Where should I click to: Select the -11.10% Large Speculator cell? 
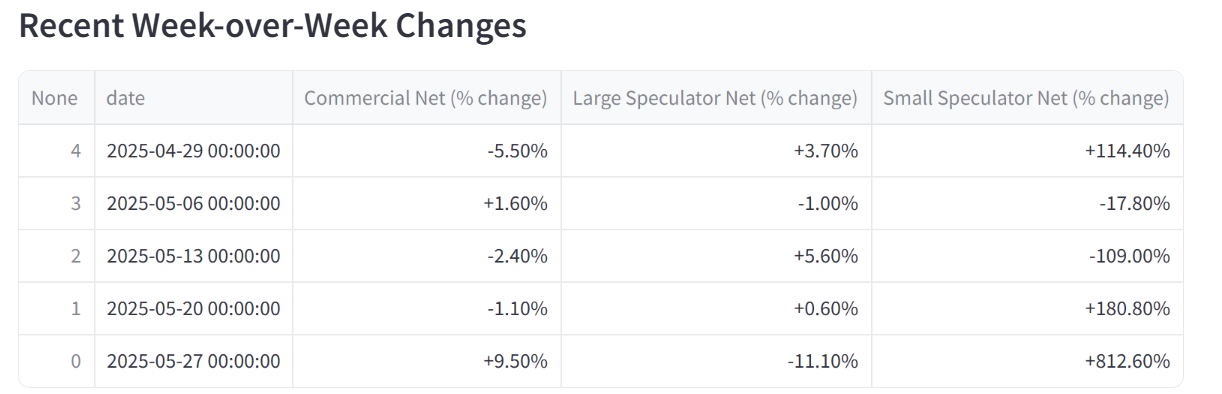coord(716,361)
